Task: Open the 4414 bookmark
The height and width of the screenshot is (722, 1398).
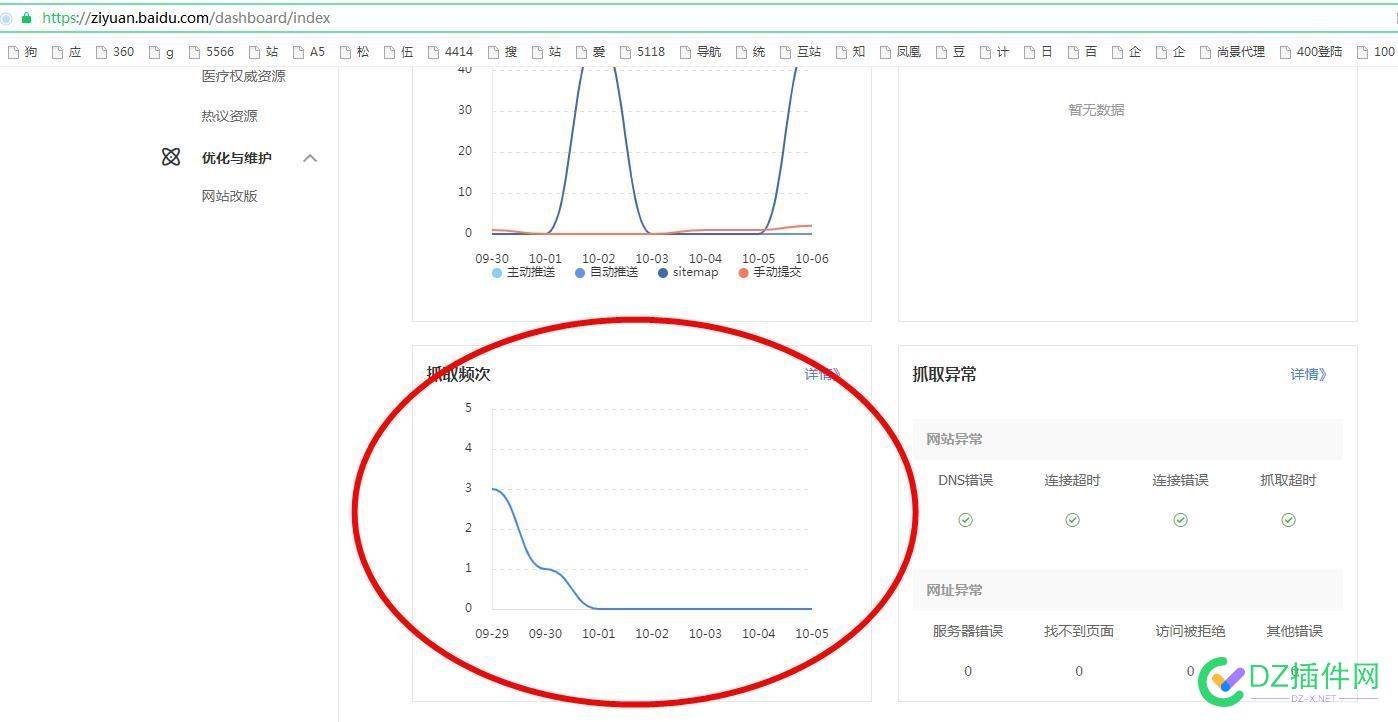Action: click(450, 52)
